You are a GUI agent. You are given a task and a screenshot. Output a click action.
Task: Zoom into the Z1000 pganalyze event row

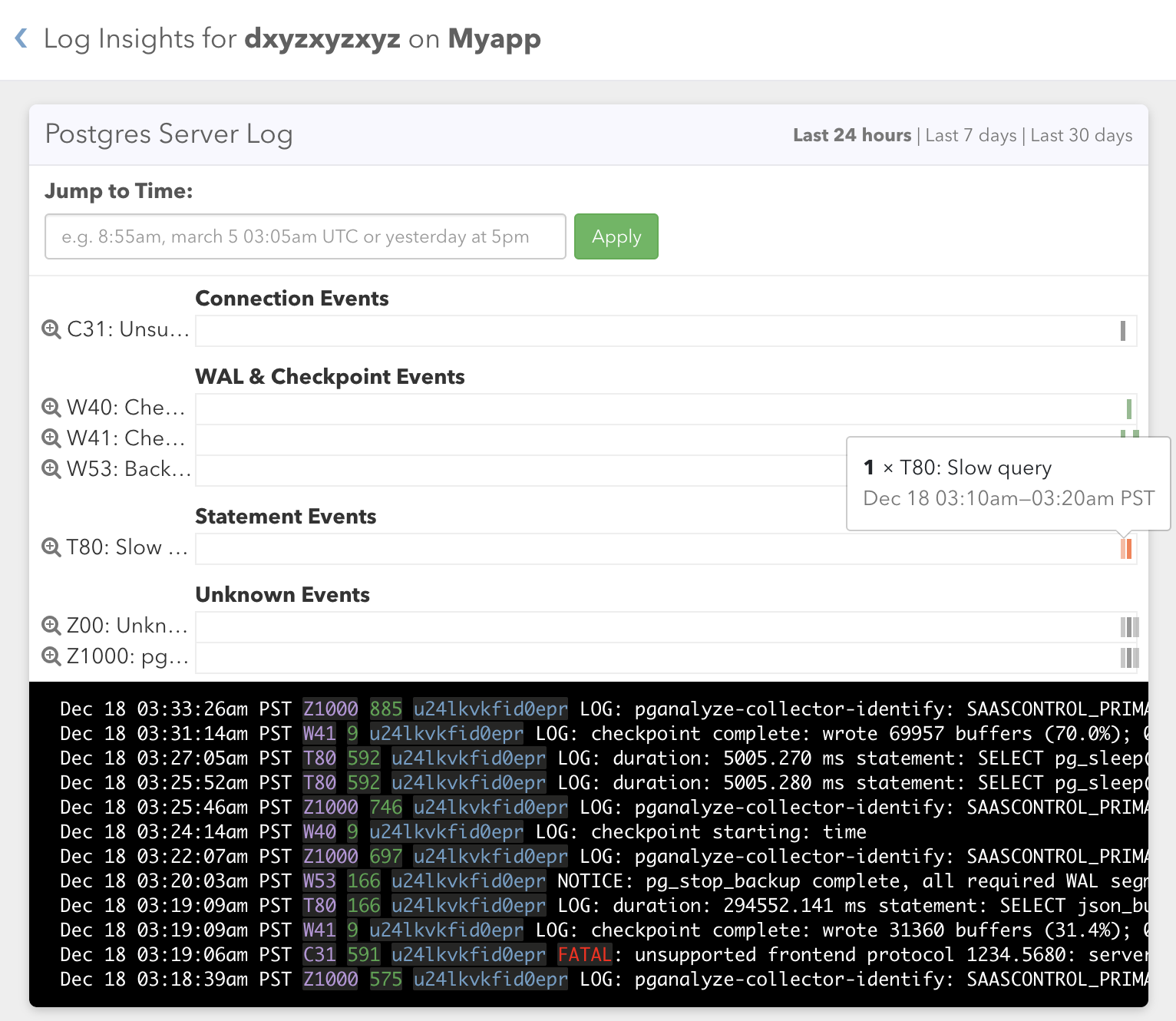point(51,656)
